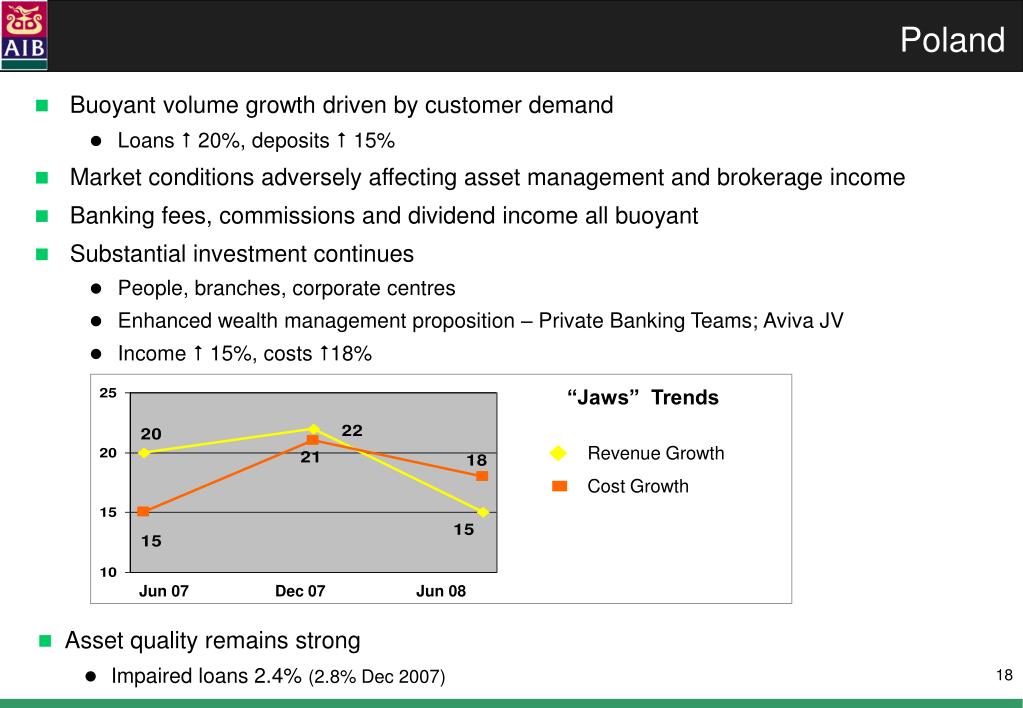Click the Jun 08 axis label
1023x708 pixels.
click(441, 591)
